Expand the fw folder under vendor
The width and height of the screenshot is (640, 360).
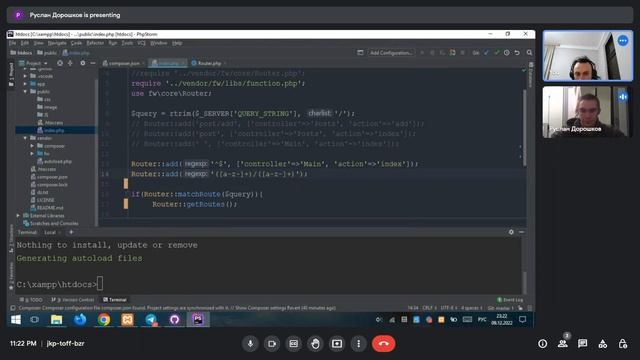32,153
